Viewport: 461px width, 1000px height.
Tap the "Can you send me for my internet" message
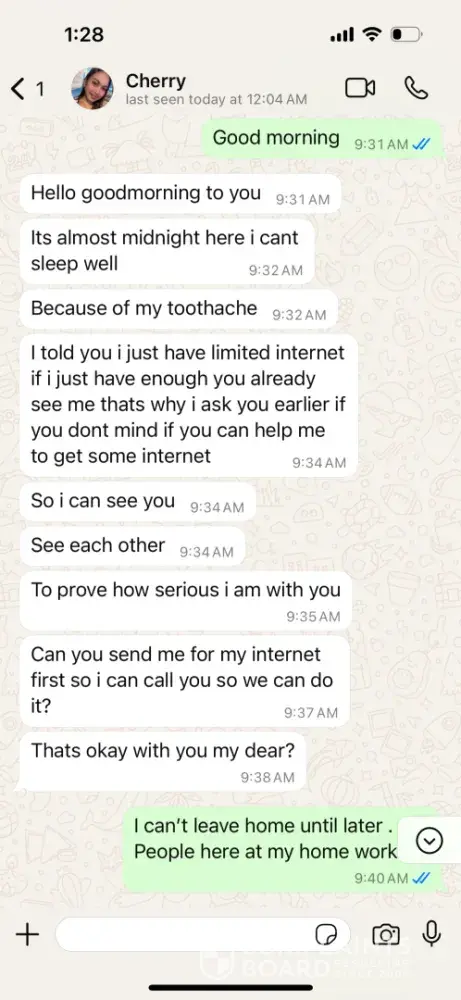(185, 682)
